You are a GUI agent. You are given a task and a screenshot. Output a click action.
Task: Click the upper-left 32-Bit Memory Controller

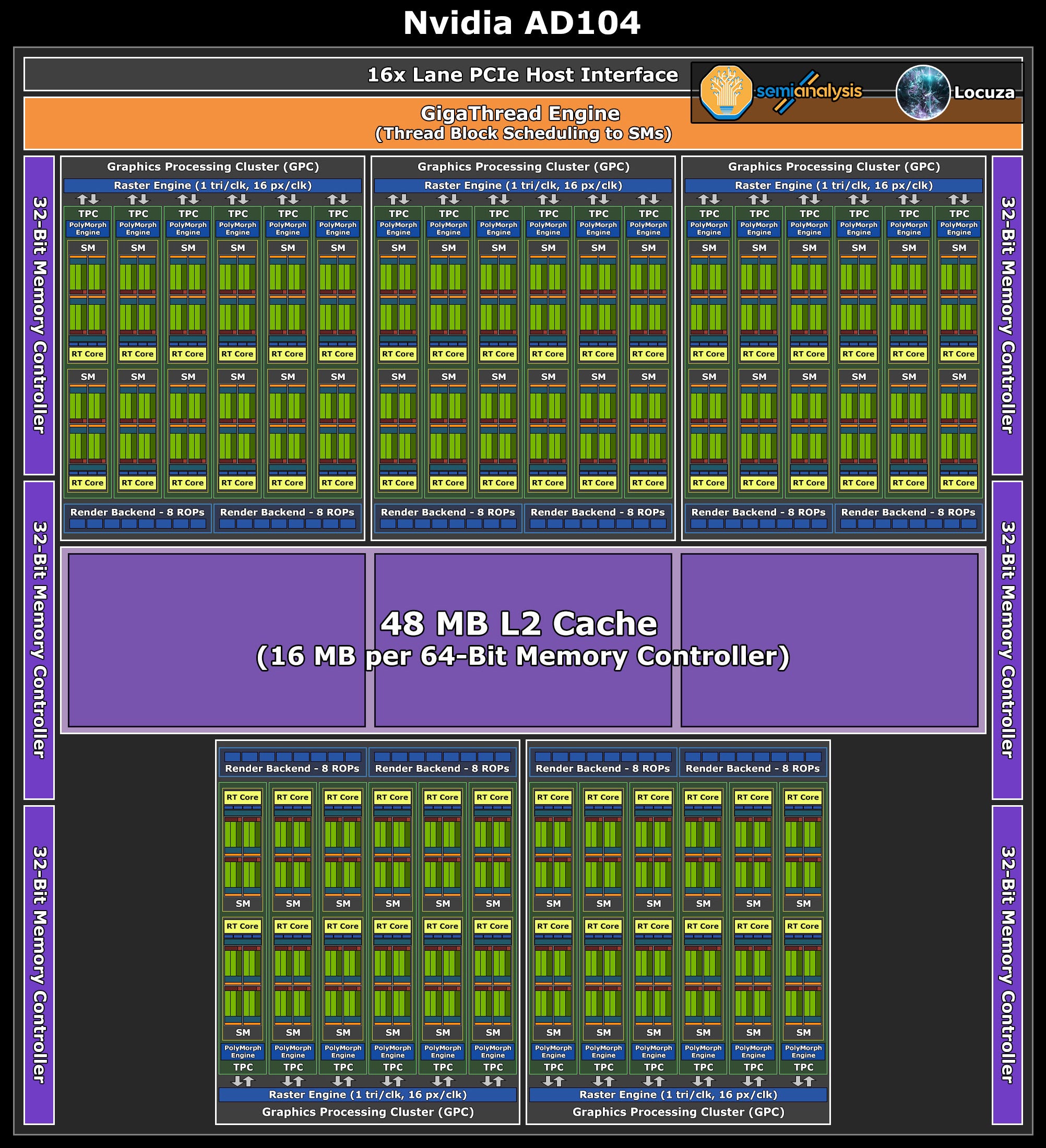(39, 315)
